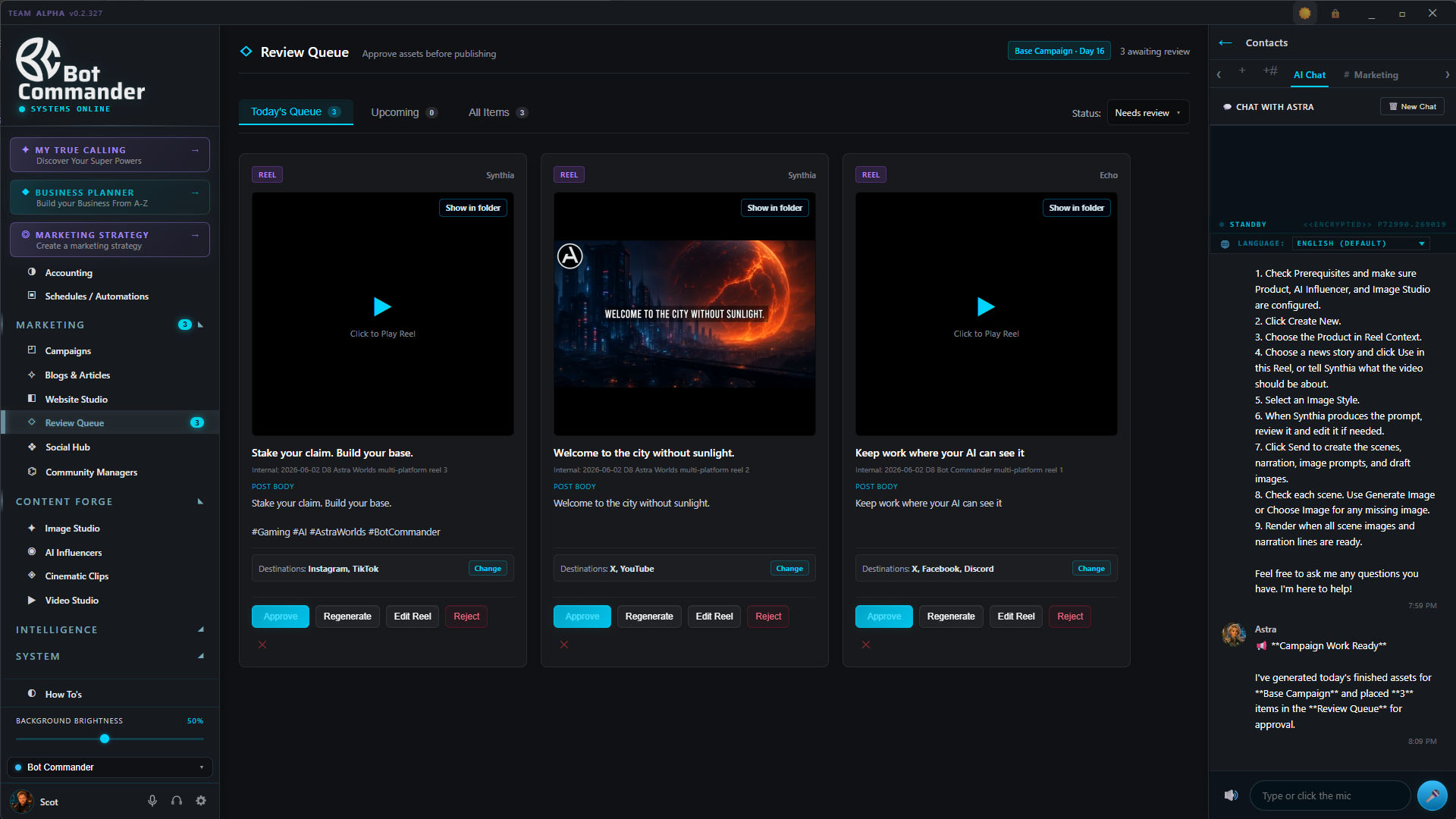Open Cinematic Clips
1456x819 pixels.
click(x=77, y=576)
